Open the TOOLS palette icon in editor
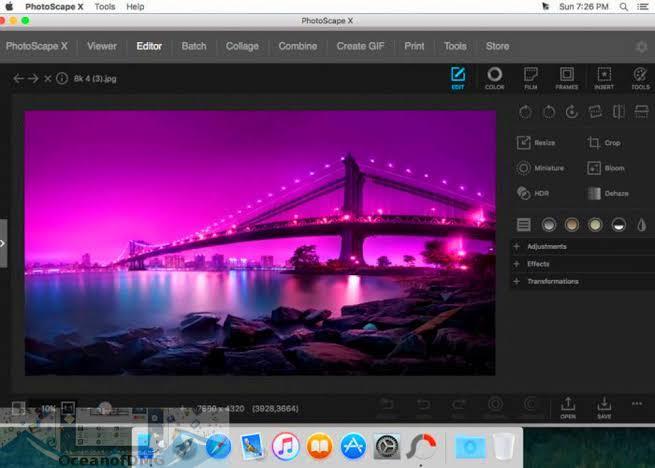Viewport: 655px width, 468px height. pos(640,78)
